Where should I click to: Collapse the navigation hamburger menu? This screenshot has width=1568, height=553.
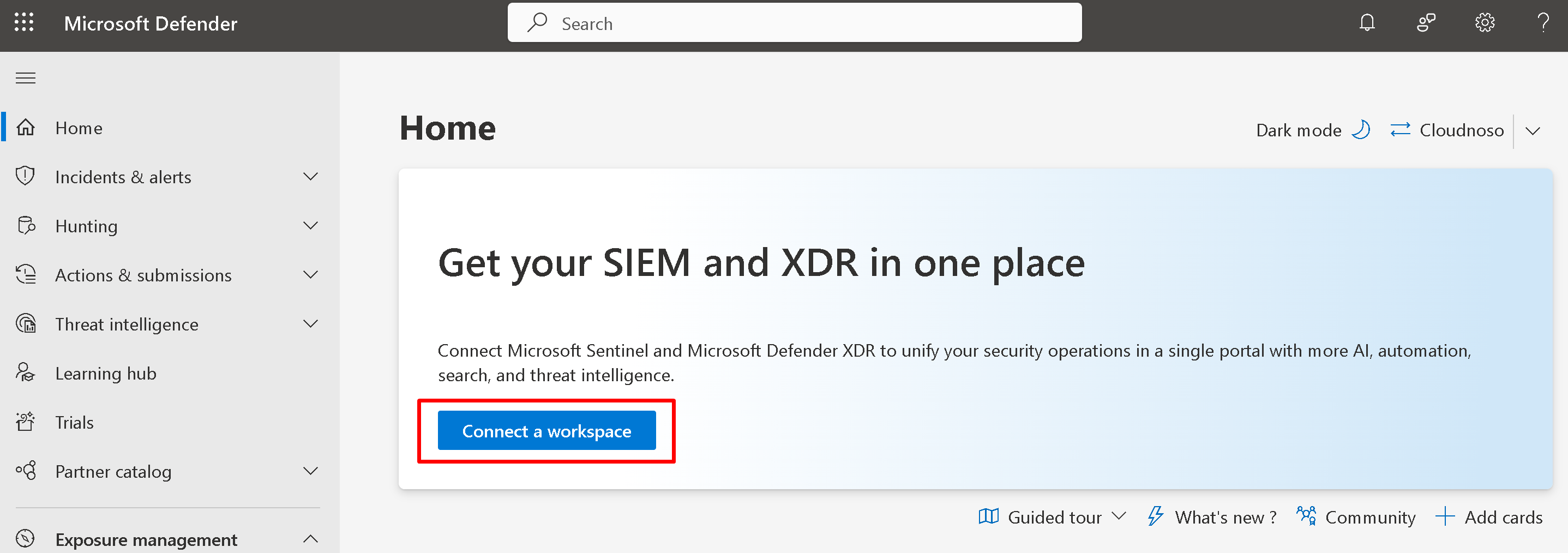[x=26, y=79]
